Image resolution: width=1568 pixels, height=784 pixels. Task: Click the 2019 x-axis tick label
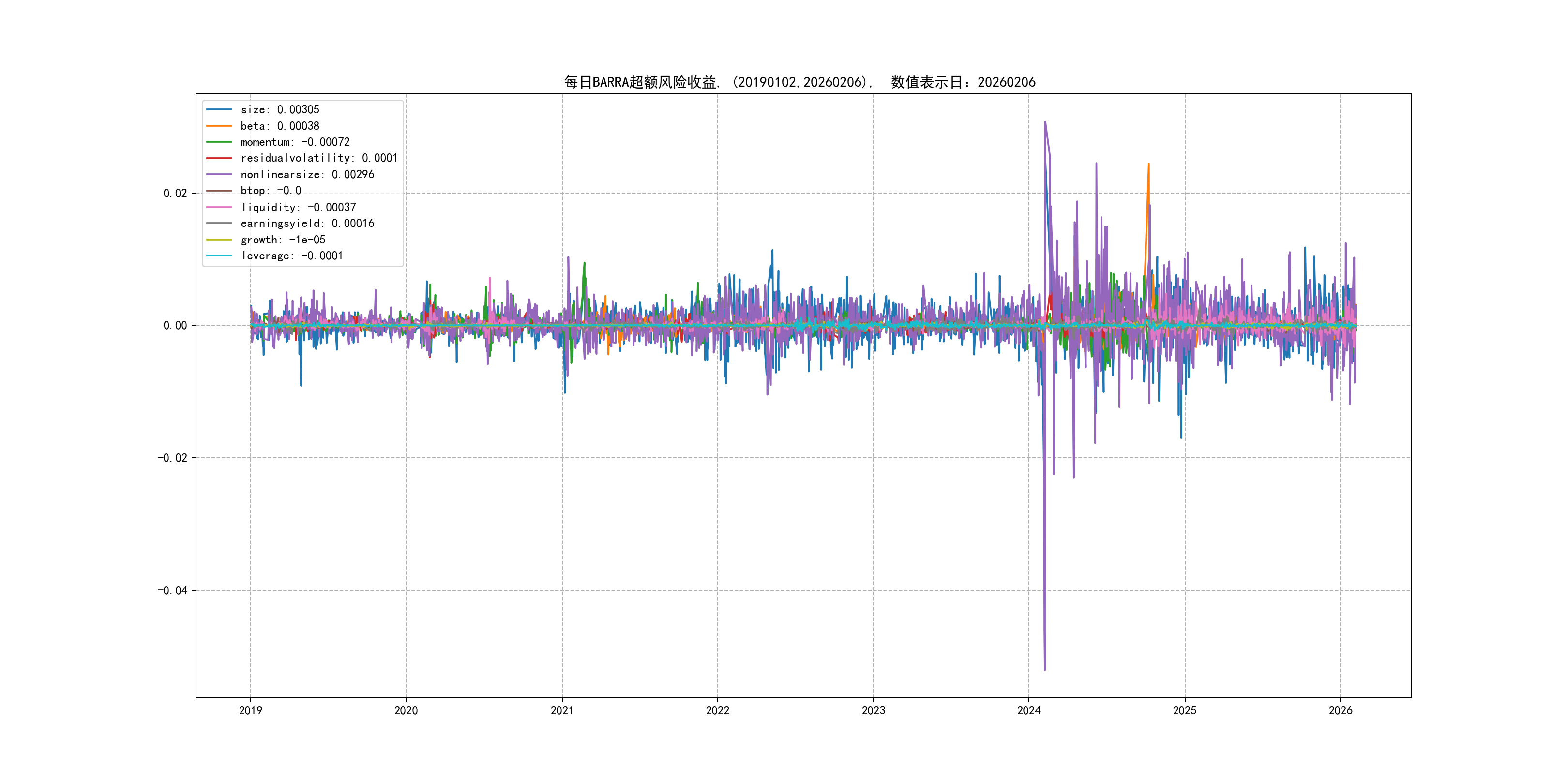click(250, 710)
